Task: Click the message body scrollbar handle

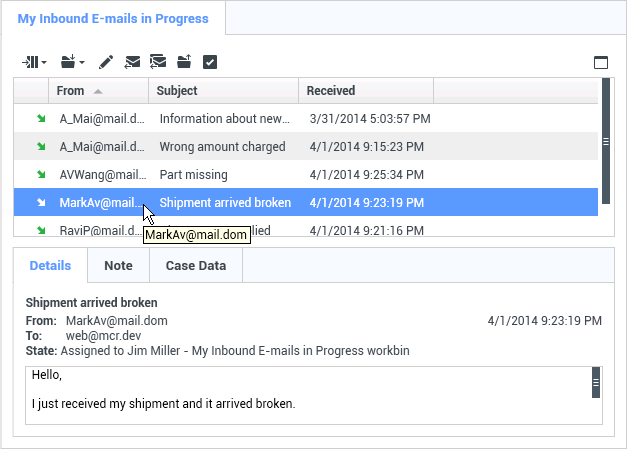Action: click(596, 383)
